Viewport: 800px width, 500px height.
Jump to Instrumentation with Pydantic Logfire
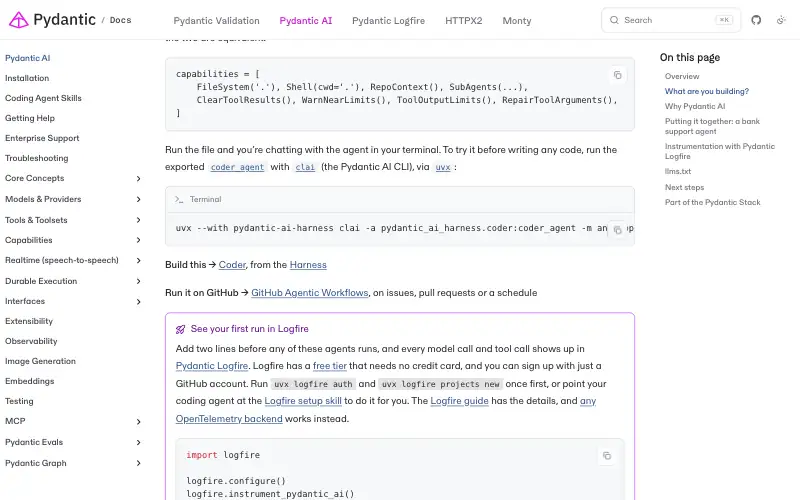tap(719, 151)
